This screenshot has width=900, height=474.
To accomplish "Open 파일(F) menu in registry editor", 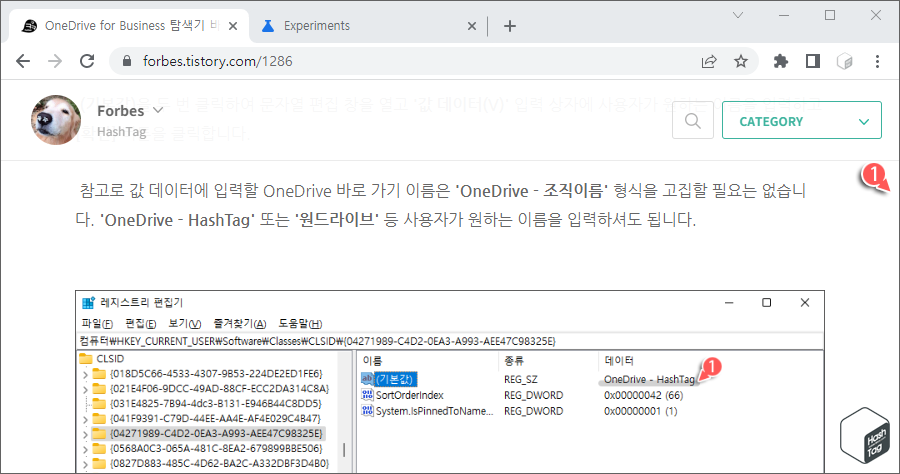I will coord(97,324).
